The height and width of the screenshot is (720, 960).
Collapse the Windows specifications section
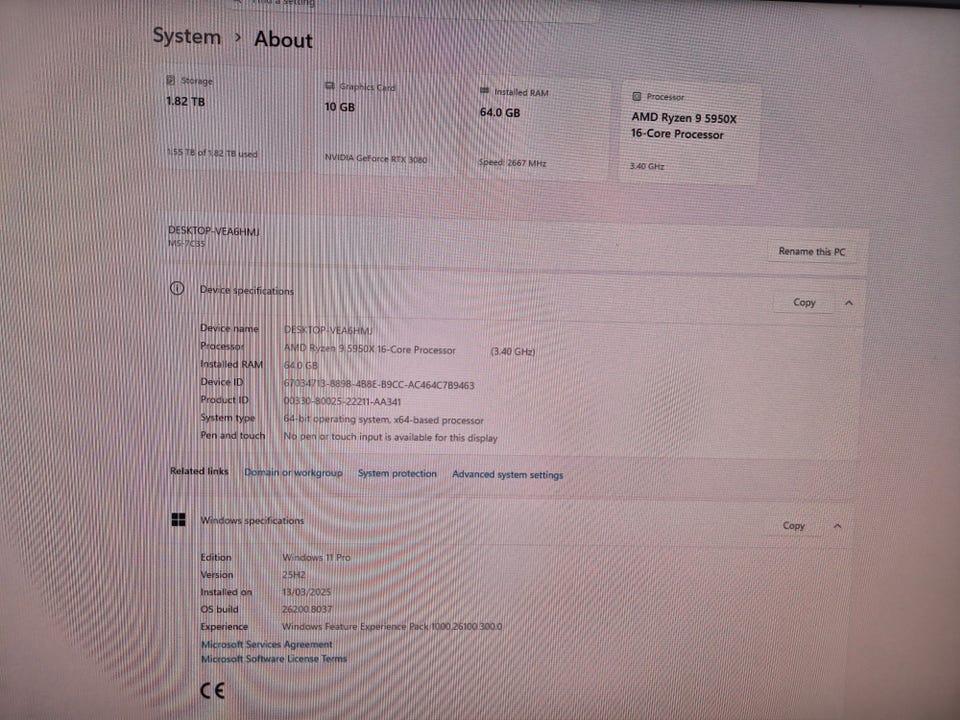point(837,526)
